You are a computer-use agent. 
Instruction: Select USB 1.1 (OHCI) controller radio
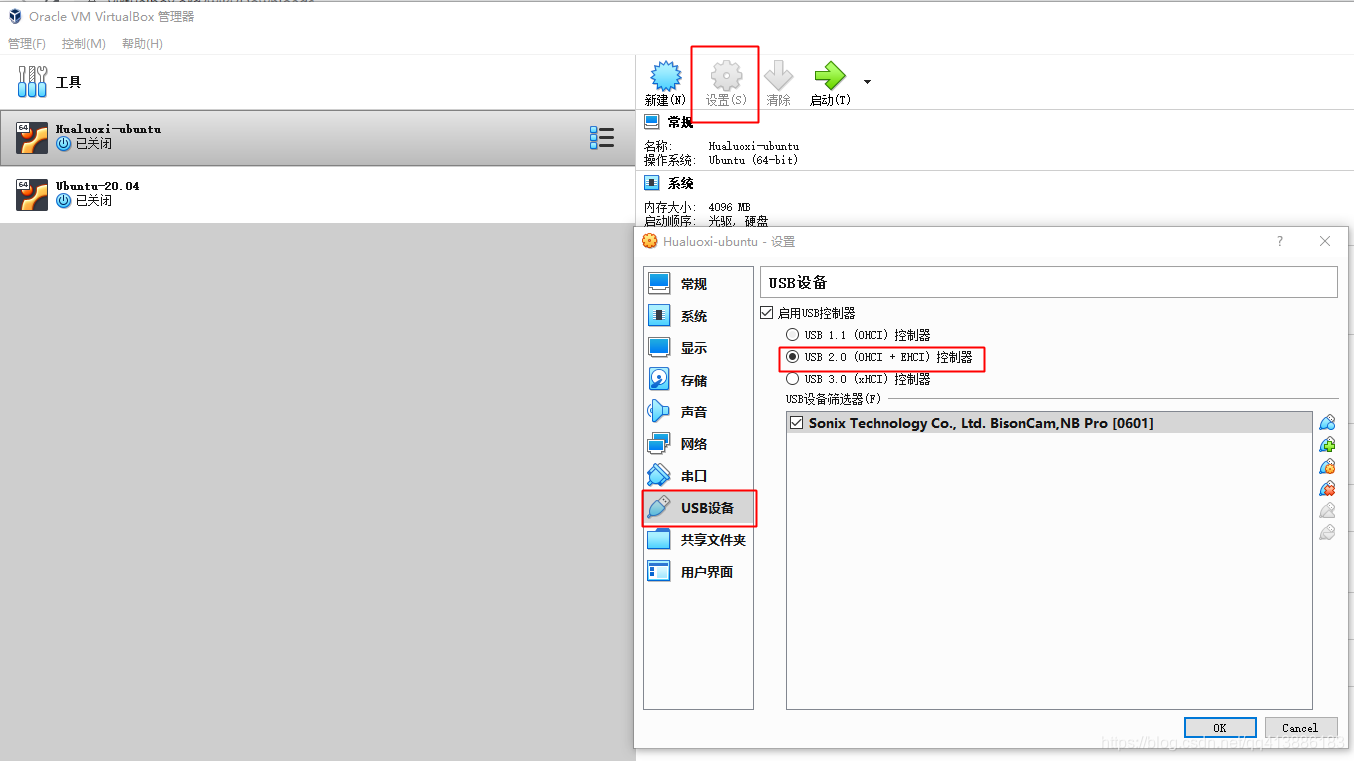[792, 335]
